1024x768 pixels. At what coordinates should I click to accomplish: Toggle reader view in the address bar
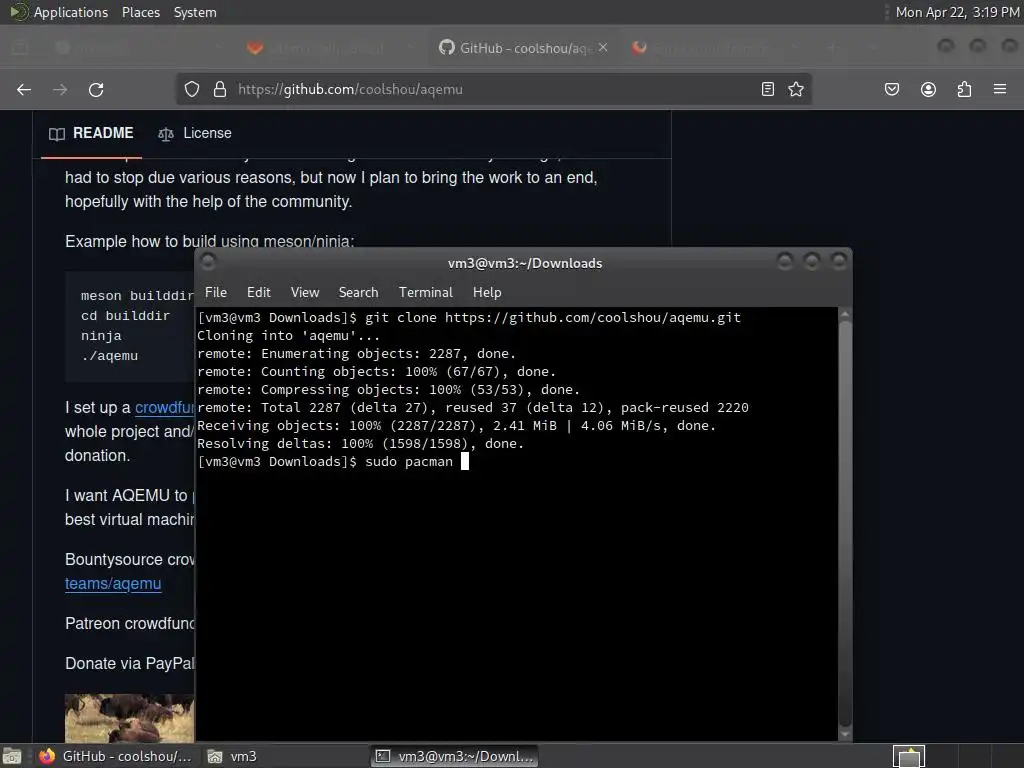(x=768, y=89)
